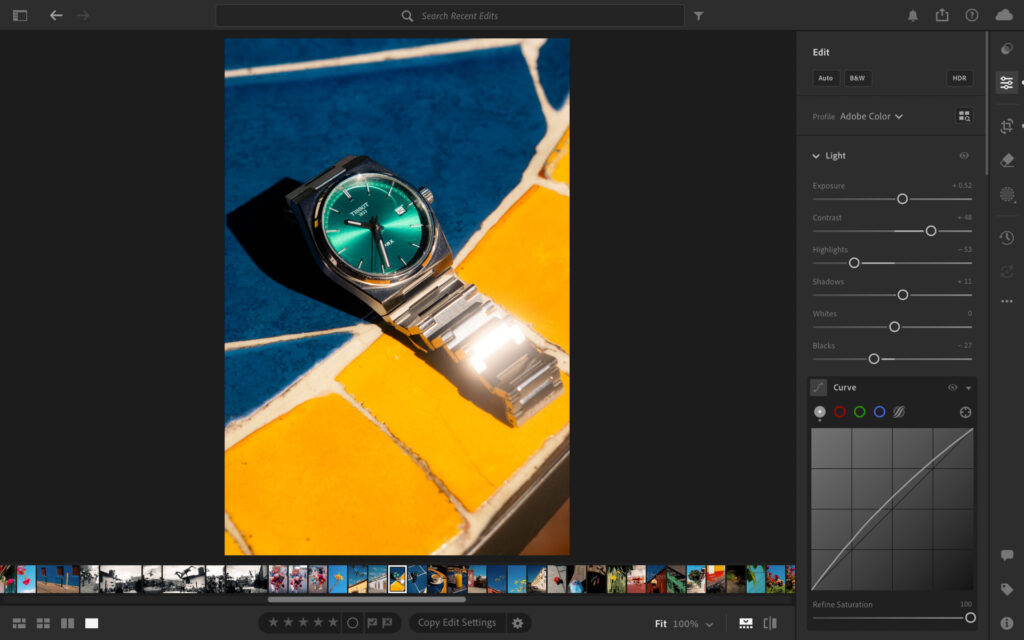The width and height of the screenshot is (1024, 640).
Task: Click the cloud sync status icon
Action: [x=1001, y=15]
